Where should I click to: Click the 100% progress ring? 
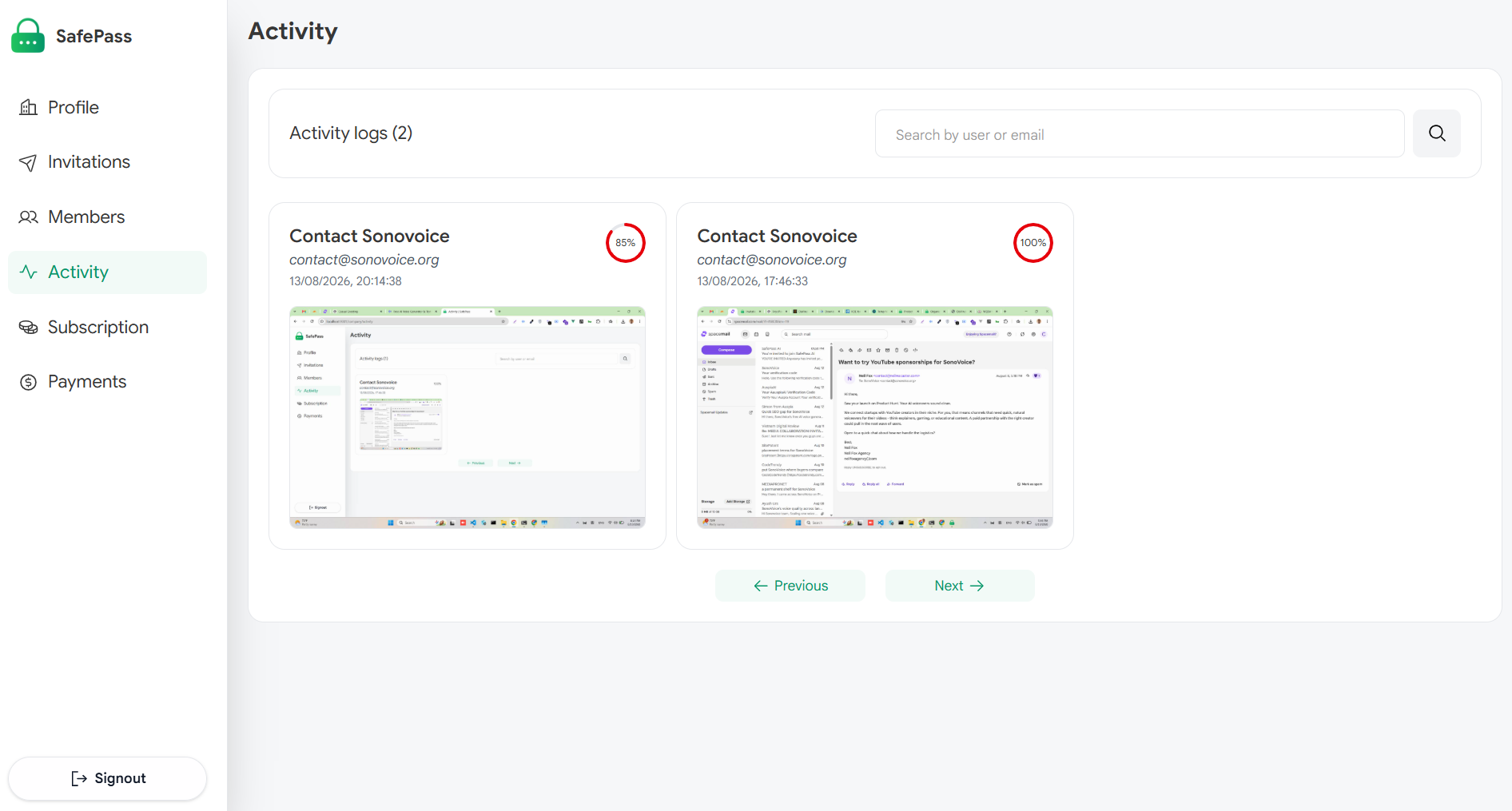1033,243
